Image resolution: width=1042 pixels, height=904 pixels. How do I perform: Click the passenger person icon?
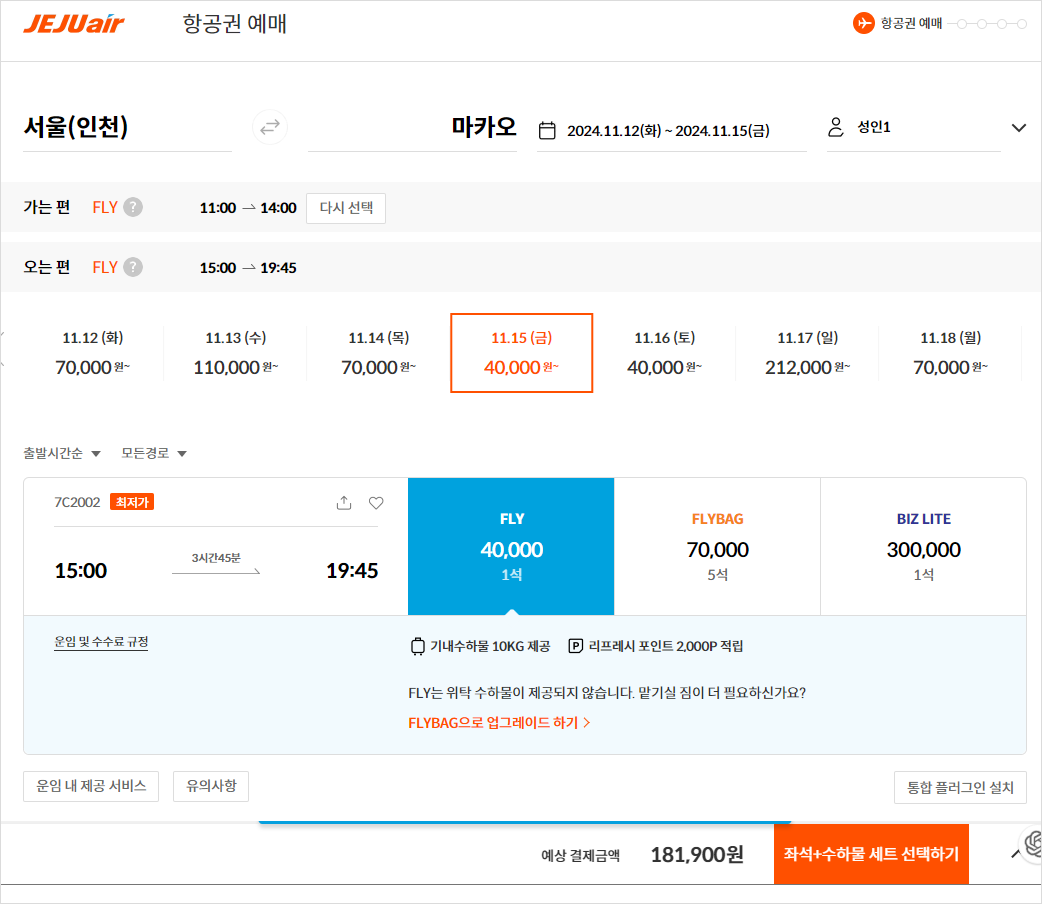tap(836, 128)
